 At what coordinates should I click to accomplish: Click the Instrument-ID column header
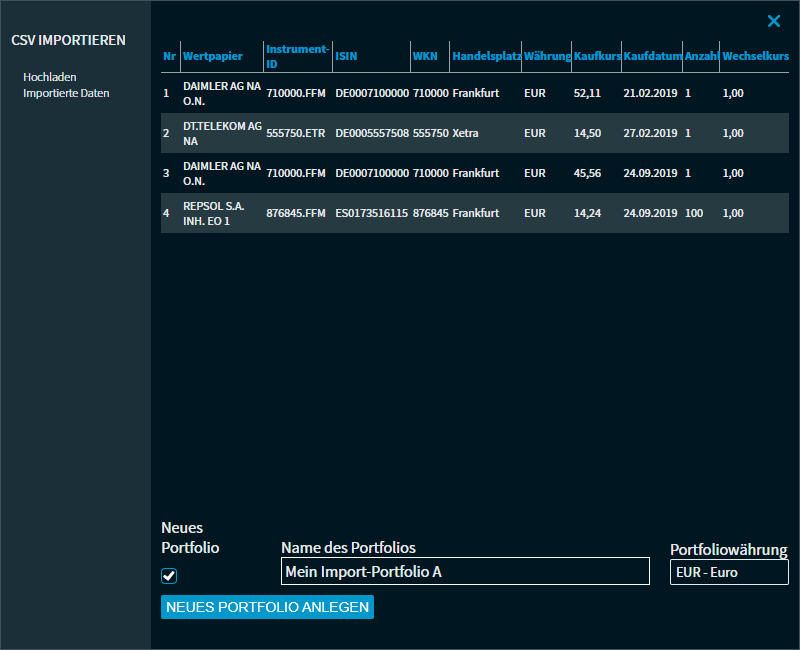[x=297, y=56]
